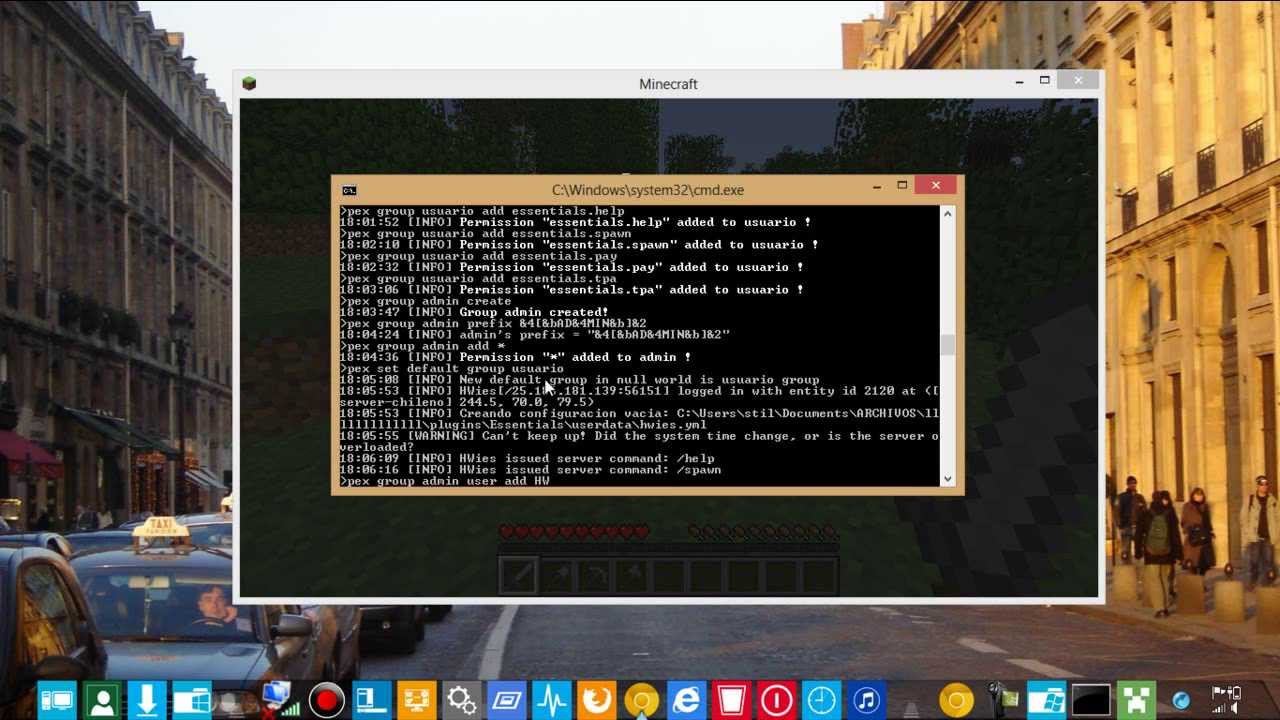Maximize the cmd.exe window

pos(902,186)
